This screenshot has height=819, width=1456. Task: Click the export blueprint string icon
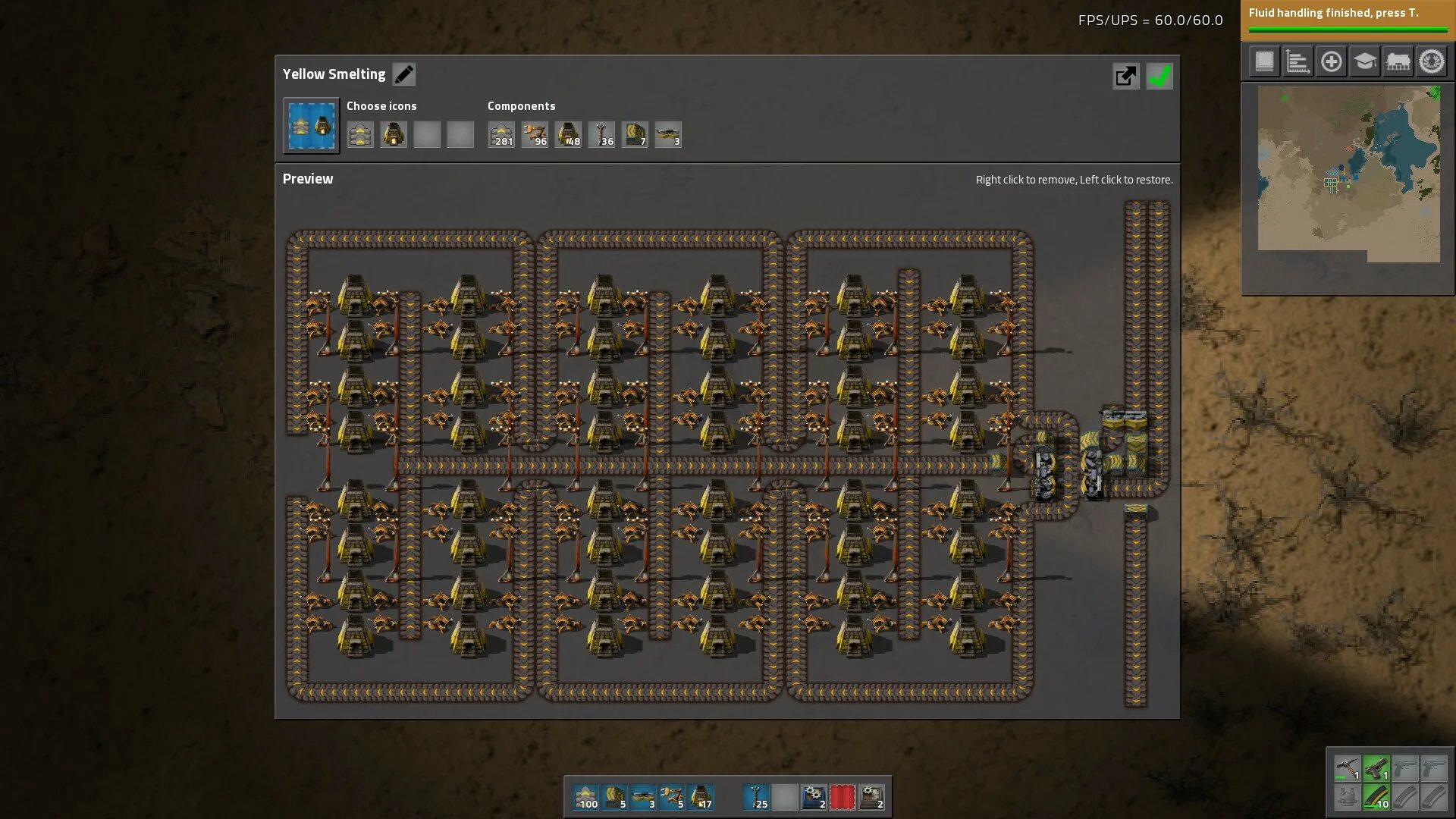(1126, 76)
